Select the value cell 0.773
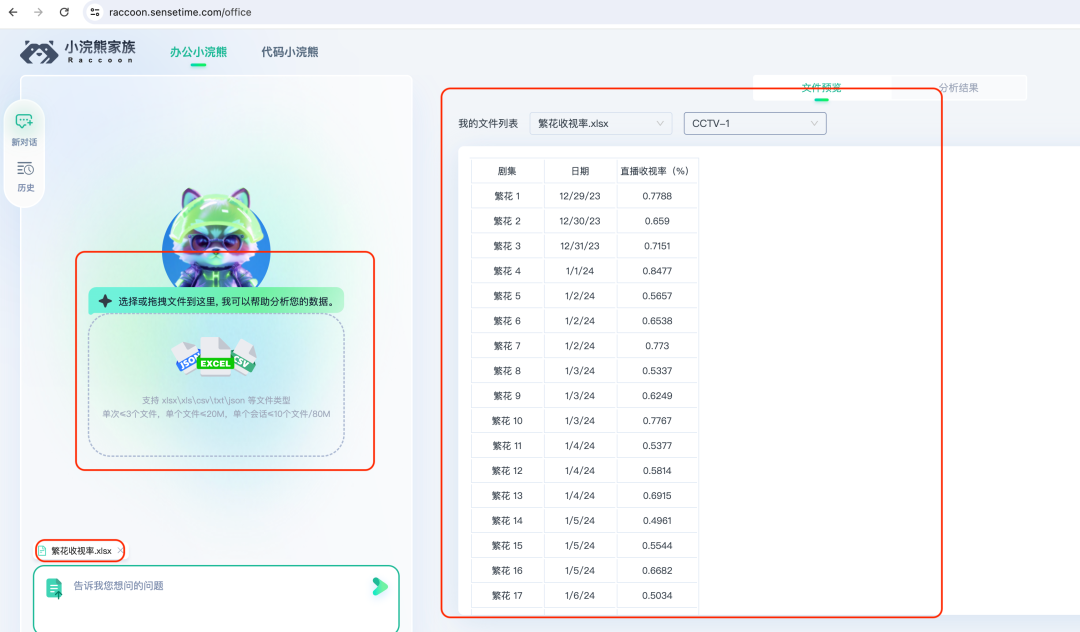Image resolution: width=1080 pixels, height=632 pixels. 657,346
